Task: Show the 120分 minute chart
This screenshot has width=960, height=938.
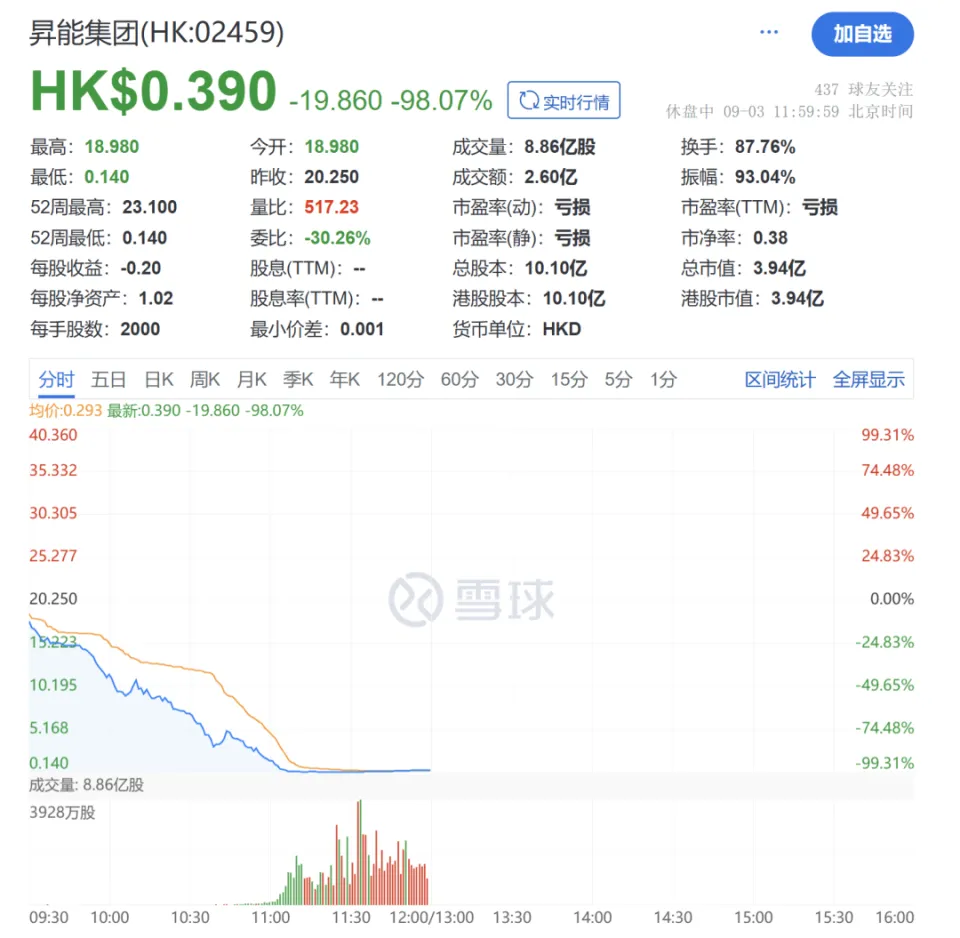Action: [400, 380]
